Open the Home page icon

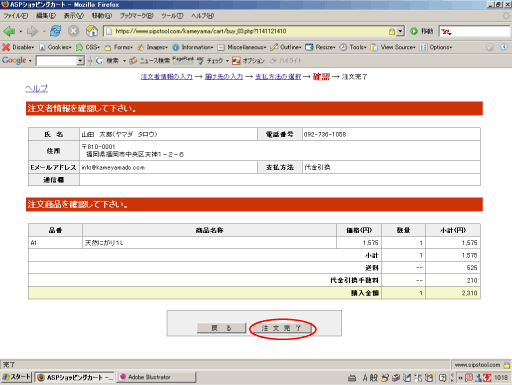(92, 31)
